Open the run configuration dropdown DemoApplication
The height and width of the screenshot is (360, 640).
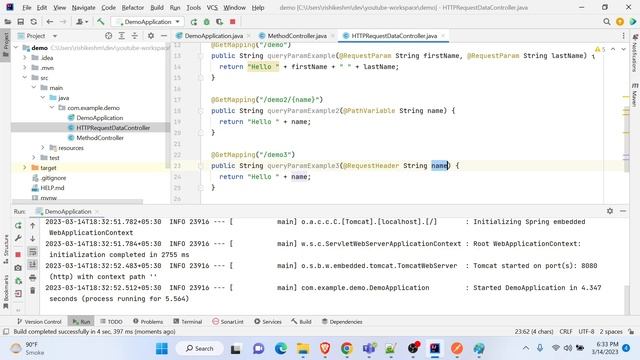coord(148,22)
